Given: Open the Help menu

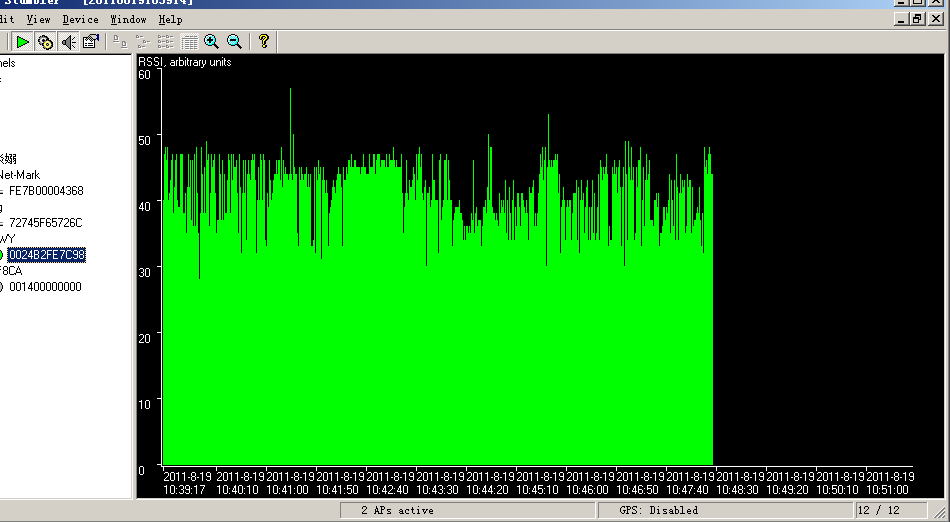Looking at the screenshot, I should [170, 19].
